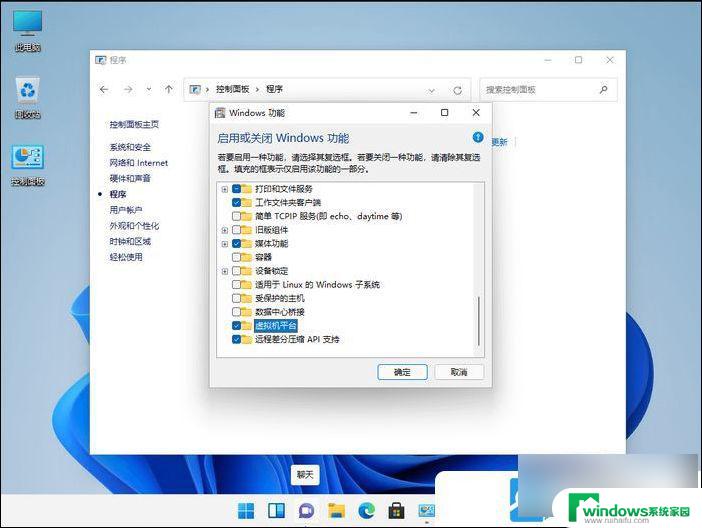Enable the 旧版组件 checkbox
The image size is (702, 528).
237,230
